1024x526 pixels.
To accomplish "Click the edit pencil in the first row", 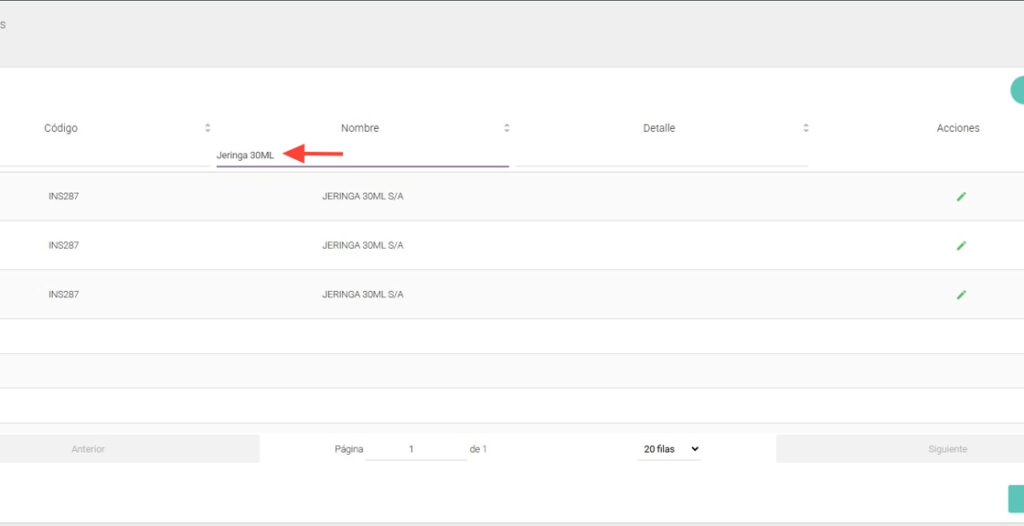I will click(x=961, y=197).
